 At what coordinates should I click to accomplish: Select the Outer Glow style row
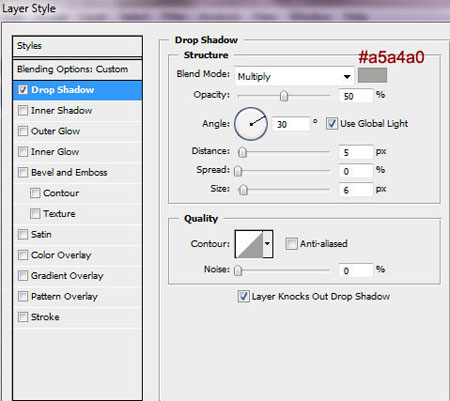(x=77, y=131)
